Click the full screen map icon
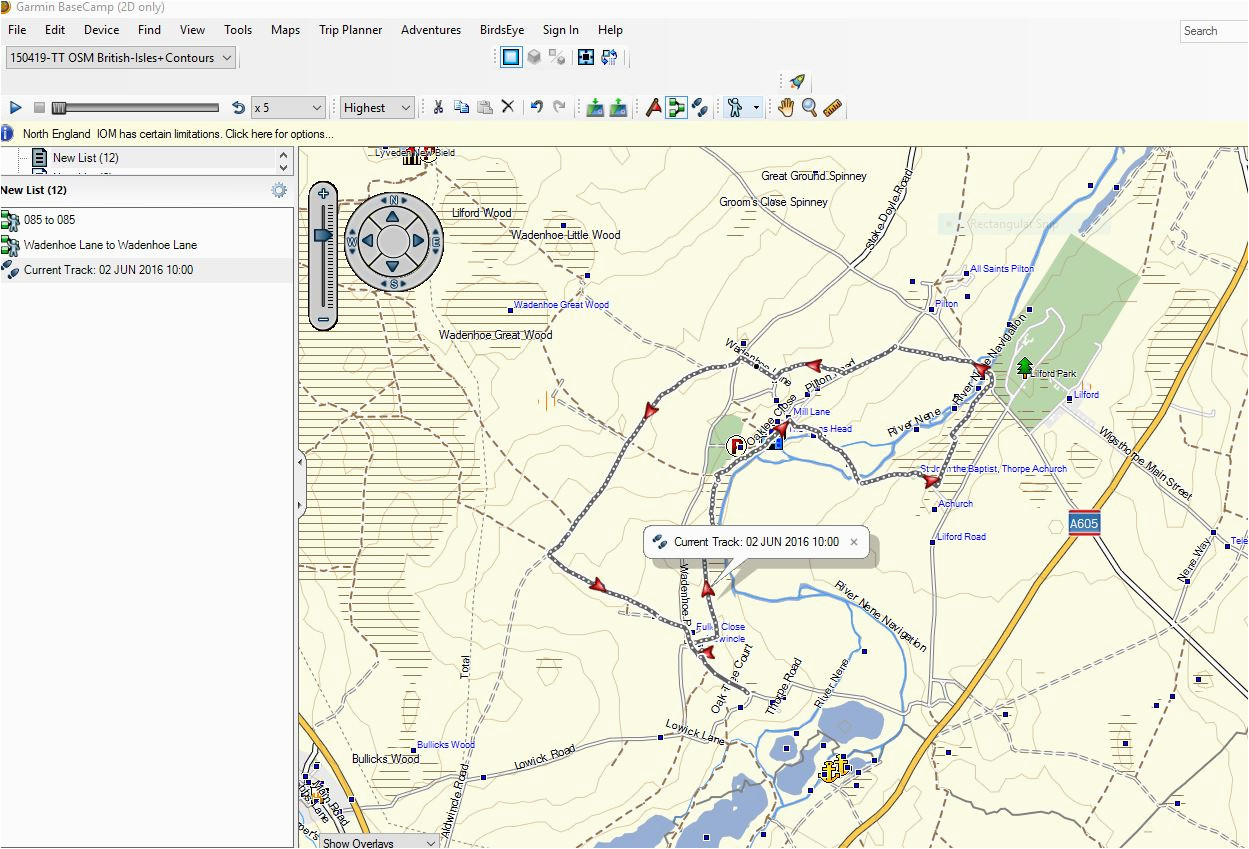 [x=586, y=57]
